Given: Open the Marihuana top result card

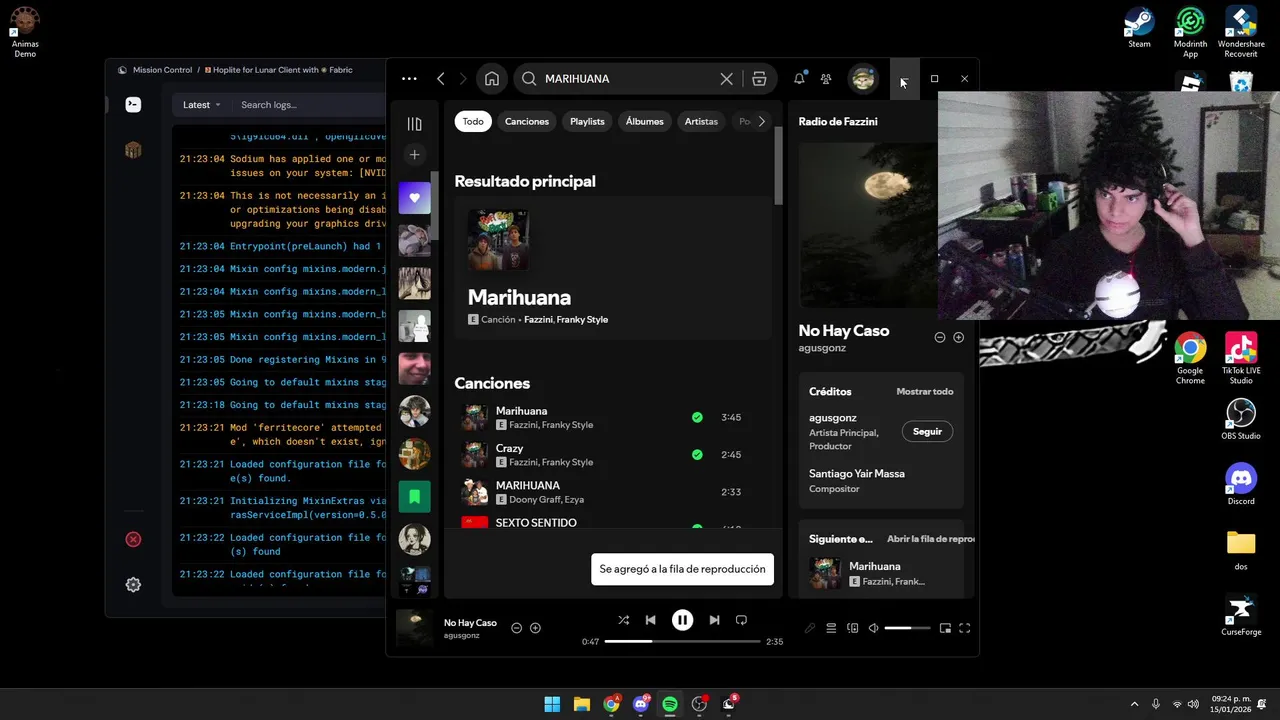Looking at the screenshot, I should (613, 268).
